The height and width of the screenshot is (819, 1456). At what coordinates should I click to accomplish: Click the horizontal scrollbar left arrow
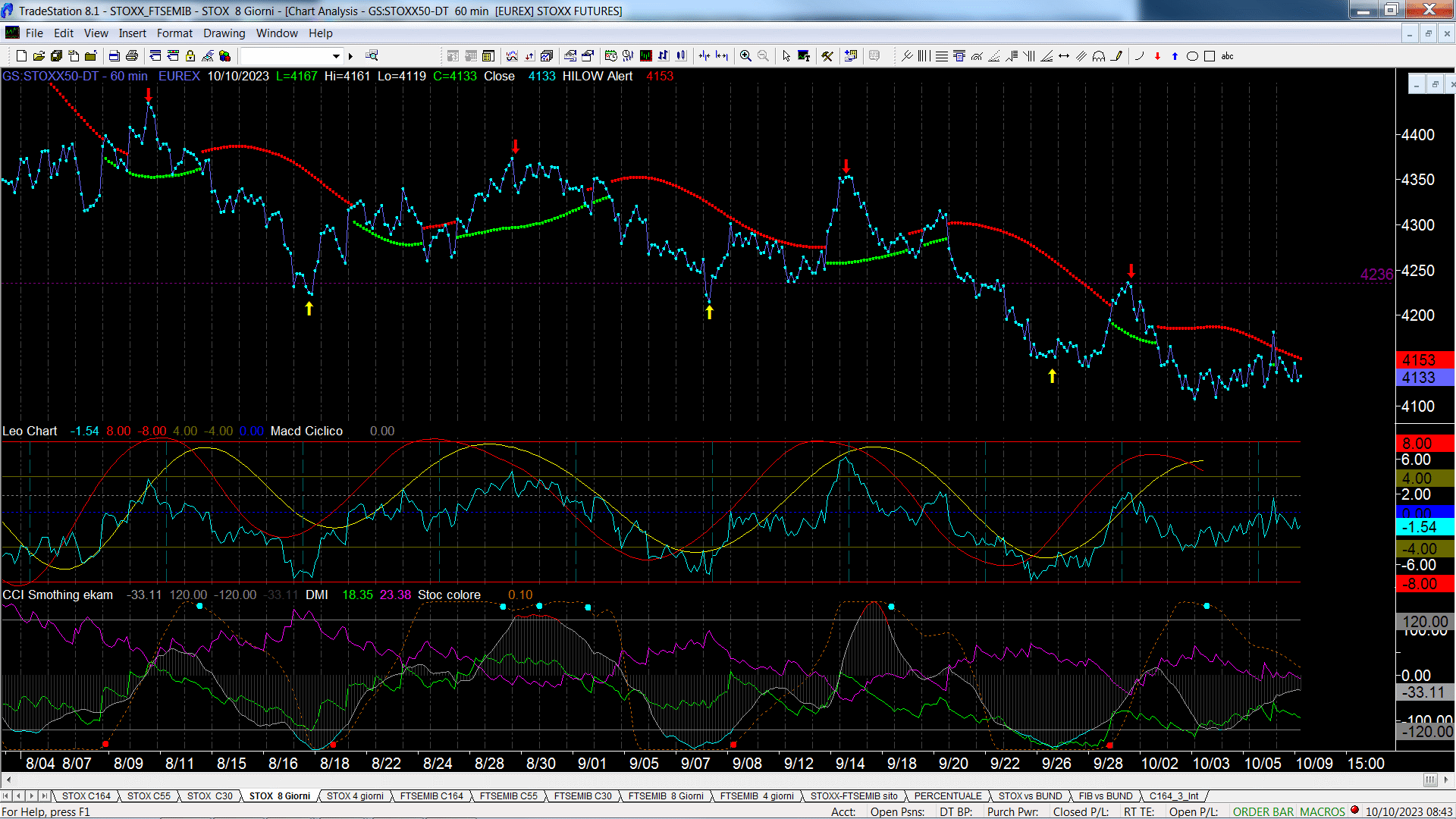8,780
